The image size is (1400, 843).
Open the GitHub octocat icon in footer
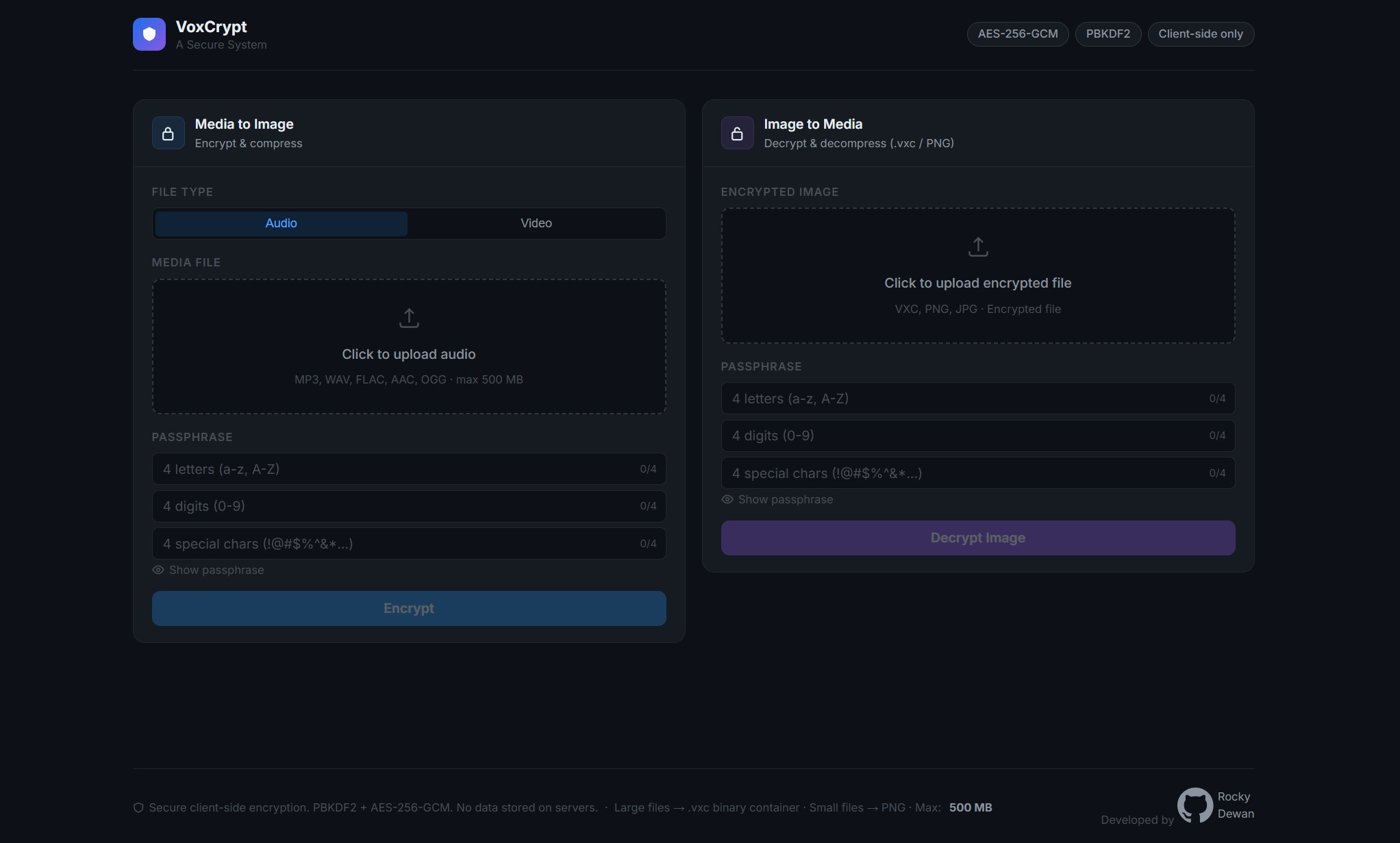pyautogui.click(x=1195, y=805)
